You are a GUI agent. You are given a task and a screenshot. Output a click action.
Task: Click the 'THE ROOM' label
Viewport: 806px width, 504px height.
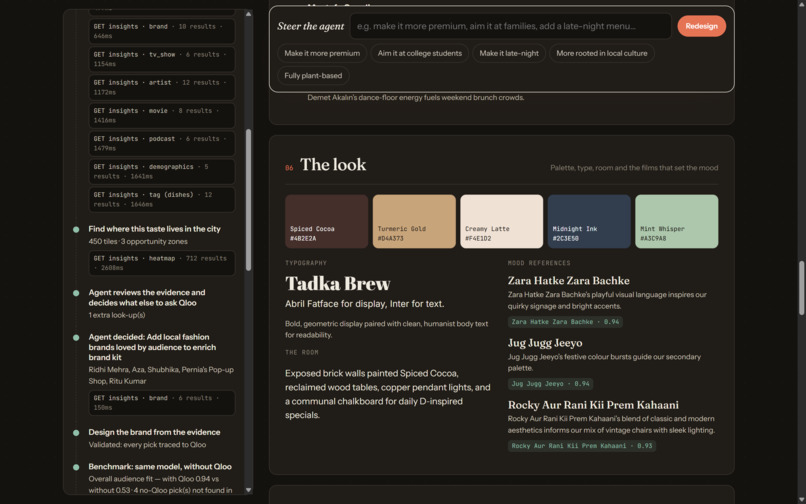[302, 352]
